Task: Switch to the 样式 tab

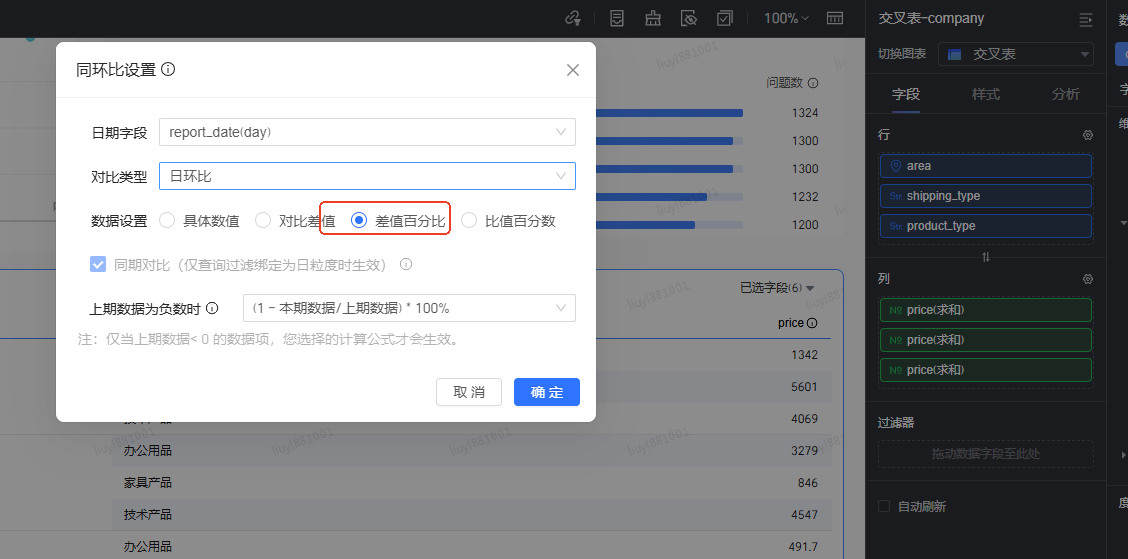Action: (x=986, y=94)
